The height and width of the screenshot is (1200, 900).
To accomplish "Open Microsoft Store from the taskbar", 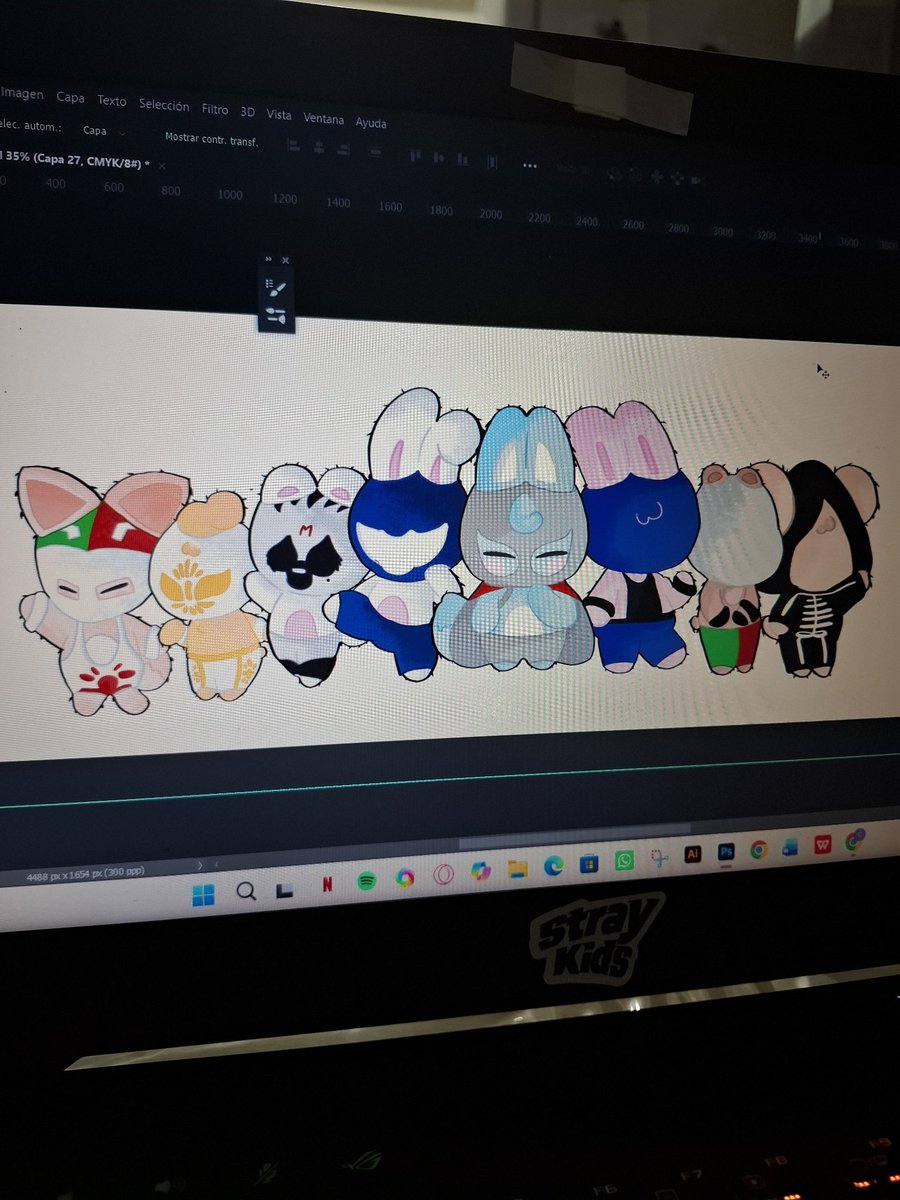I will point(589,863).
